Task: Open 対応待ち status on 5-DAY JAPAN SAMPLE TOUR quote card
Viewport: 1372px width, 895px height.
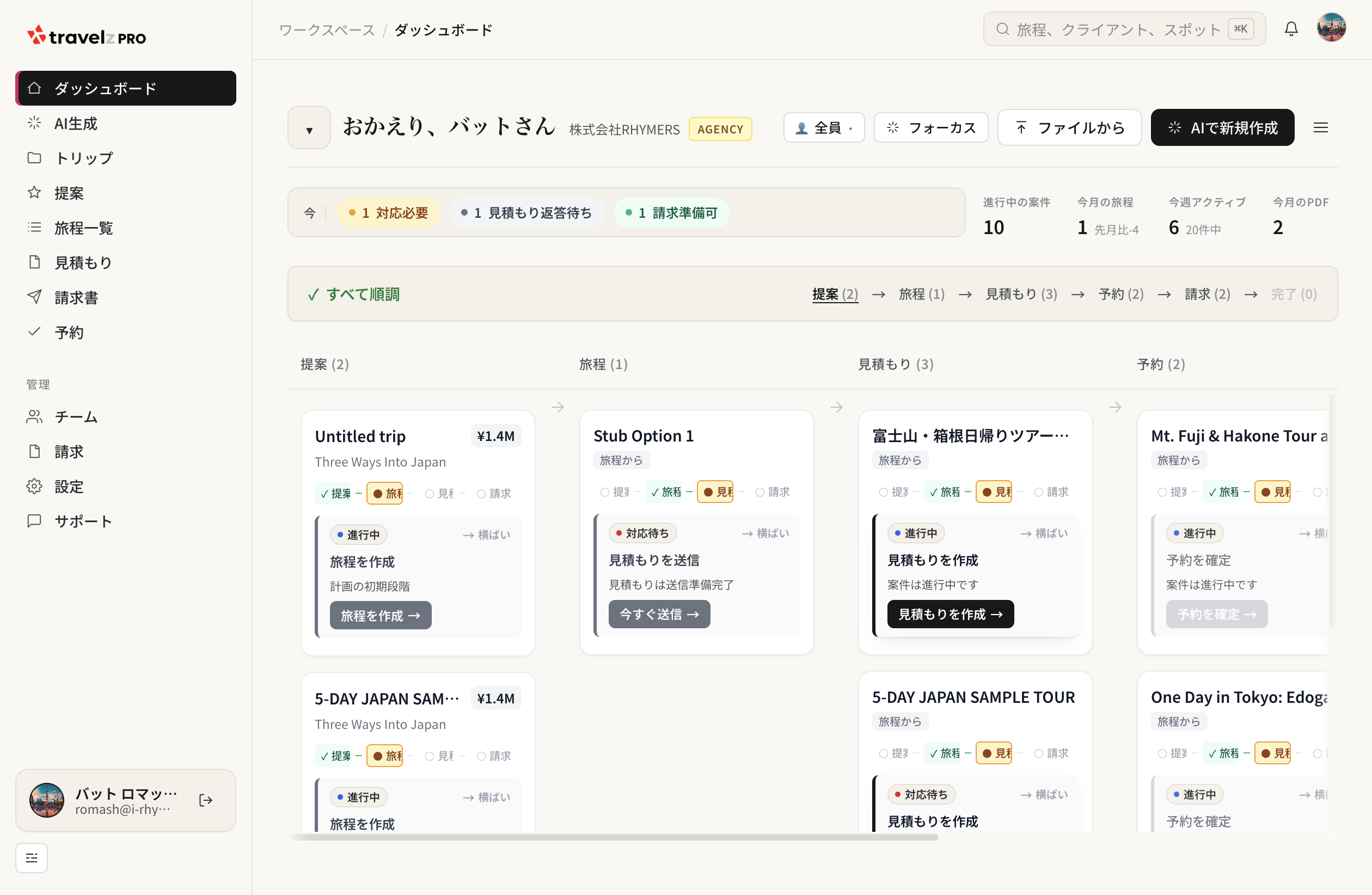Action: (x=921, y=795)
